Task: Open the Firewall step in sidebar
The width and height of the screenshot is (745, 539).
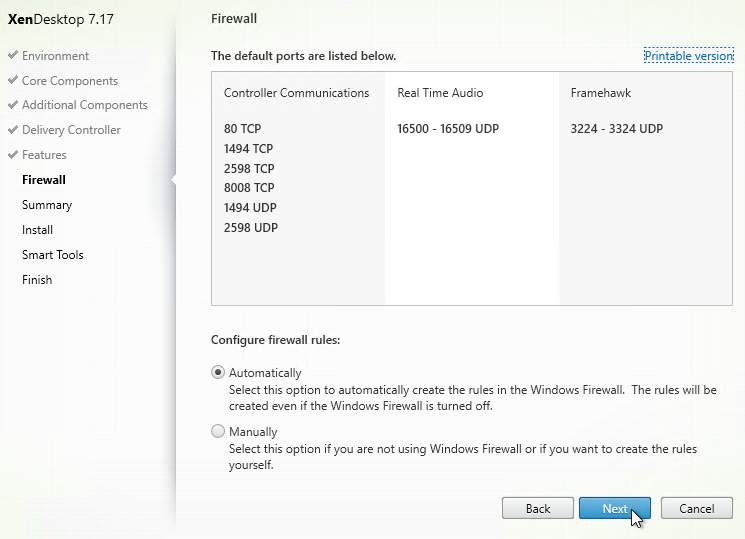Action: click(44, 180)
